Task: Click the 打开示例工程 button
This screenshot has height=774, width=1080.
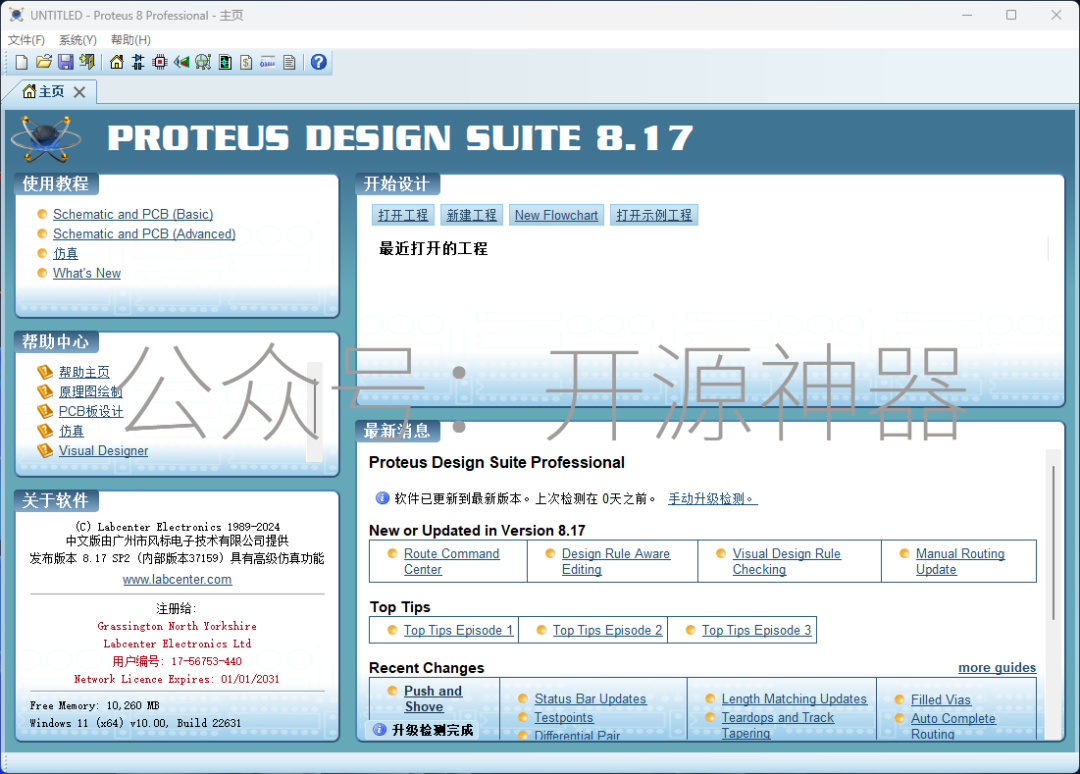Action: coord(654,216)
